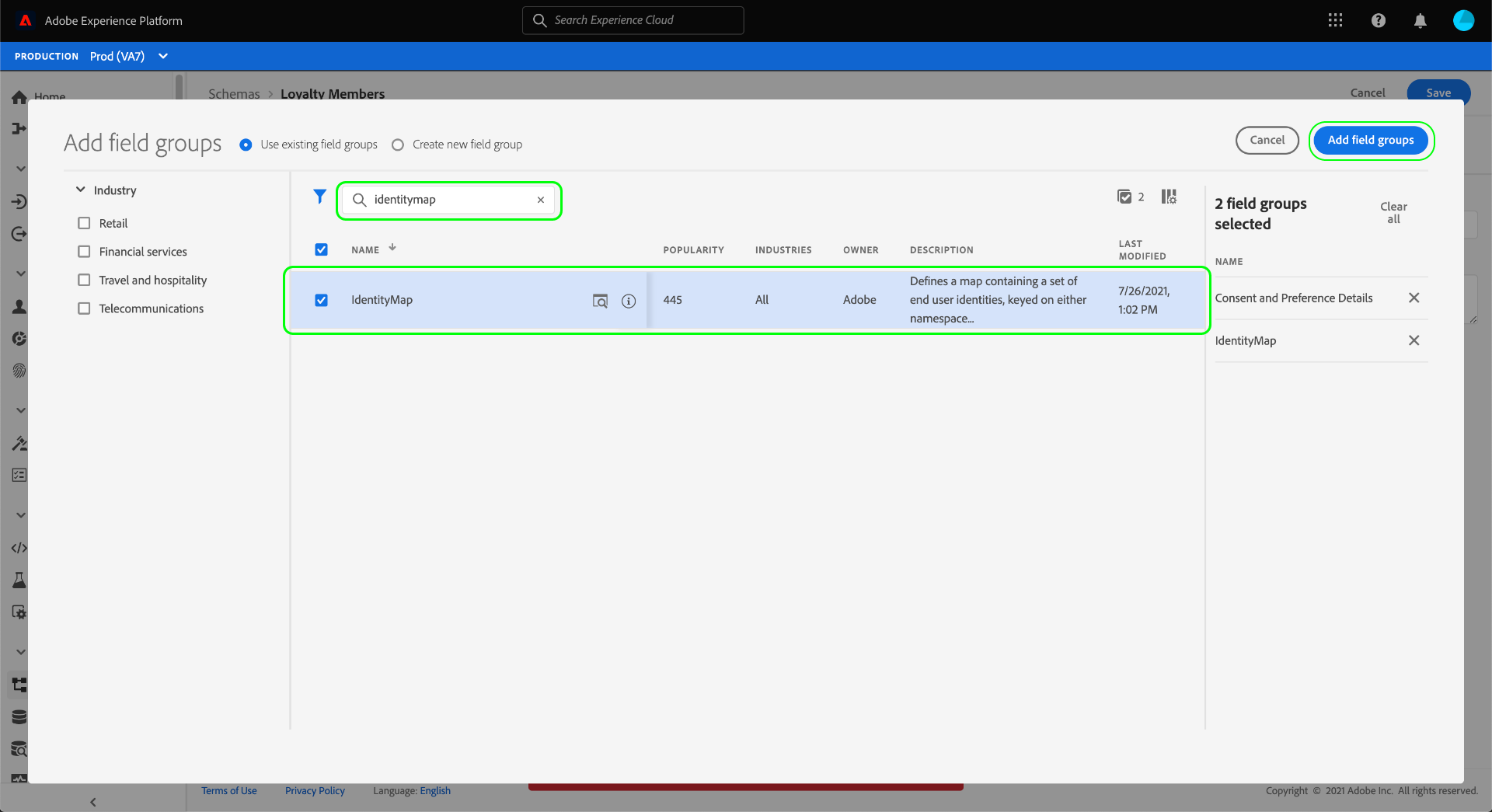Open the Requests checklist icon in sidebar
1492x812 pixels.
19,475
